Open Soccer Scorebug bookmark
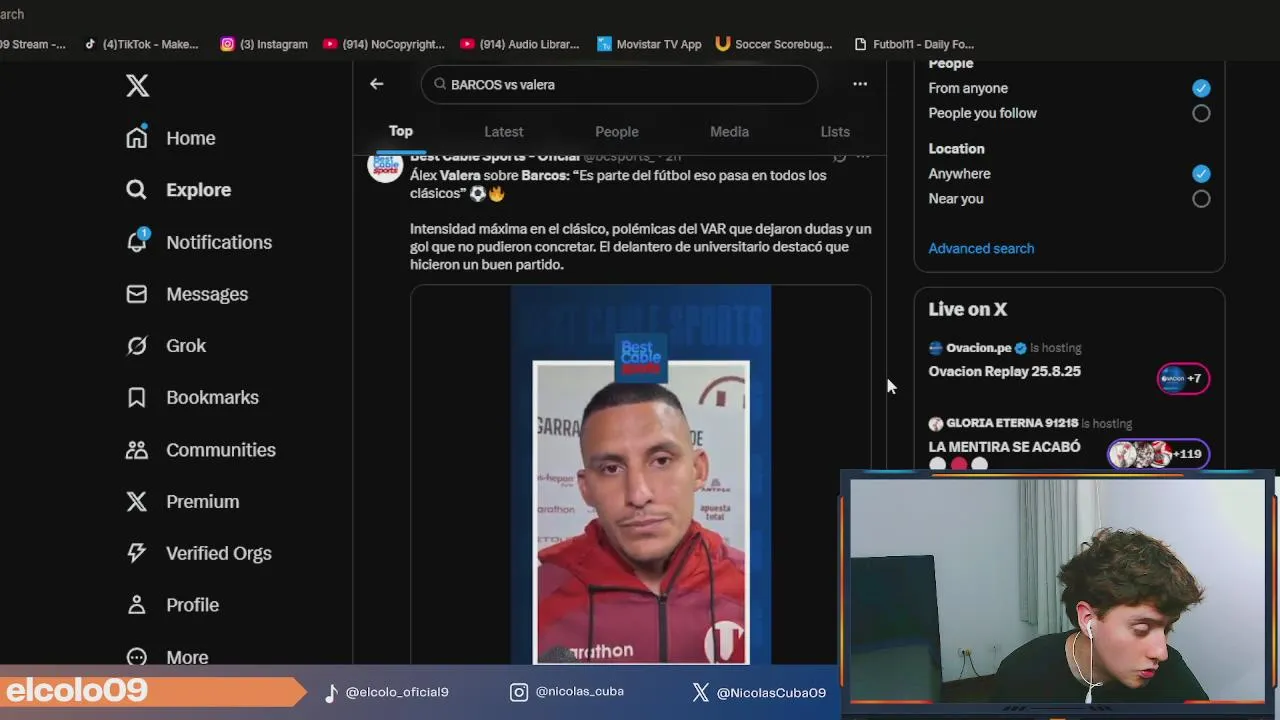This screenshot has width=1280, height=720. pyautogui.click(x=774, y=44)
